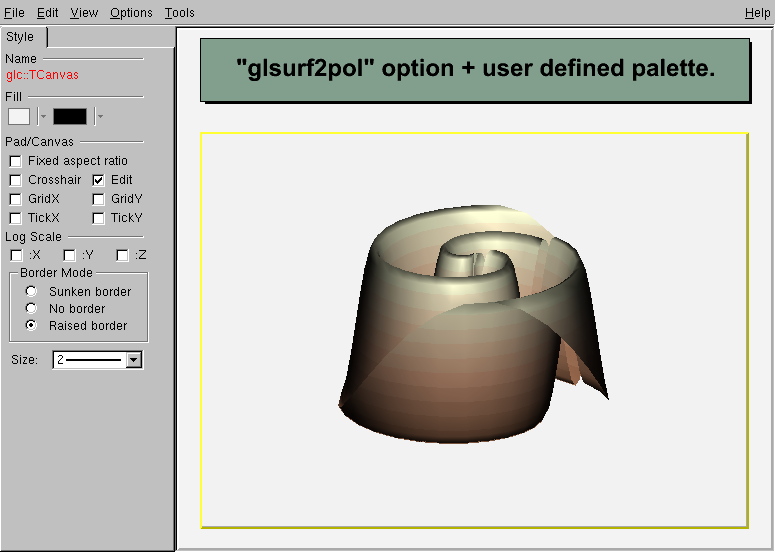Select the Style tab
This screenshot has width=775, height=552.
[21, 37]
